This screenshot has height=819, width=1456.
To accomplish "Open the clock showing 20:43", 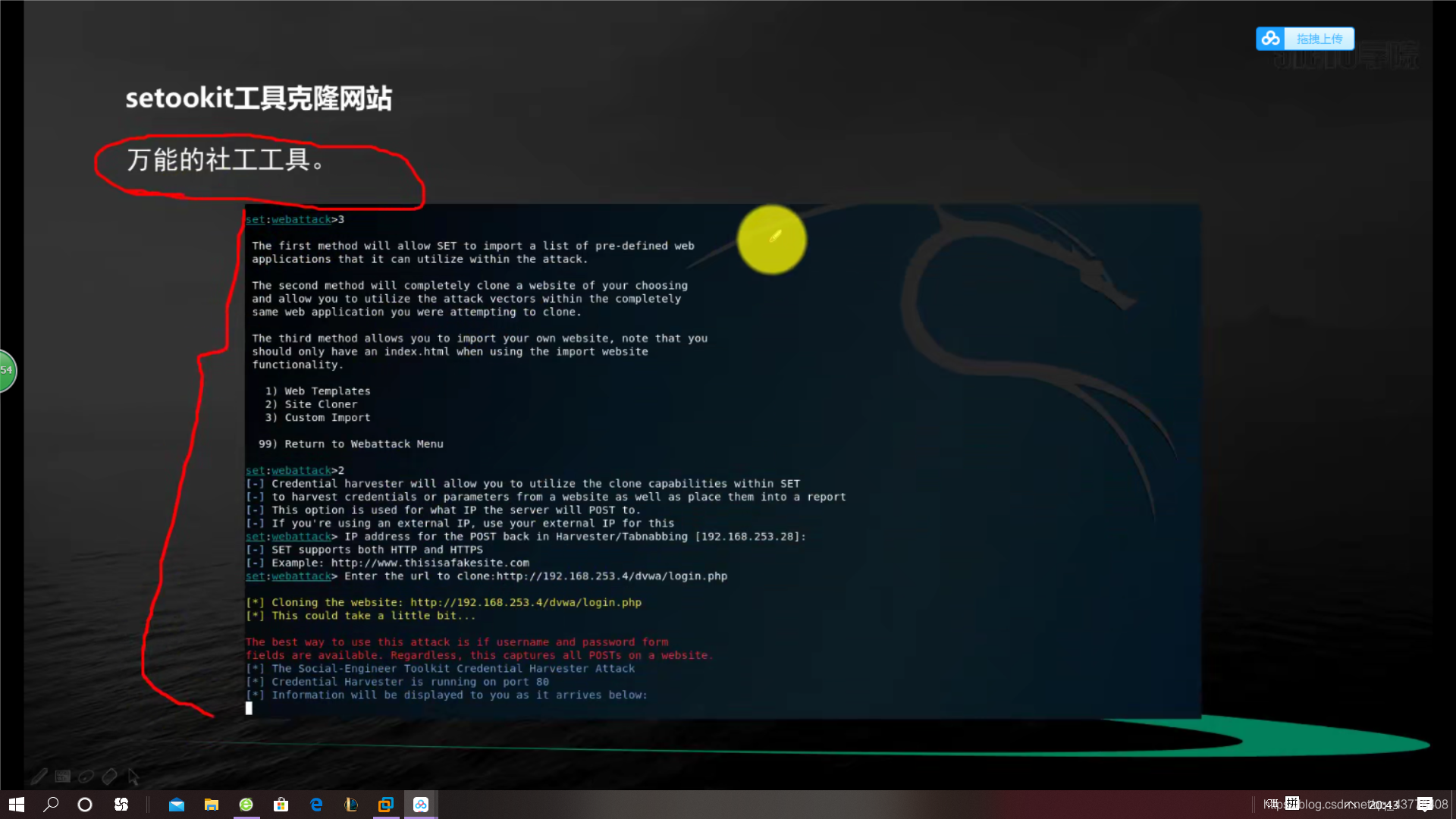I will (1384, 805).
